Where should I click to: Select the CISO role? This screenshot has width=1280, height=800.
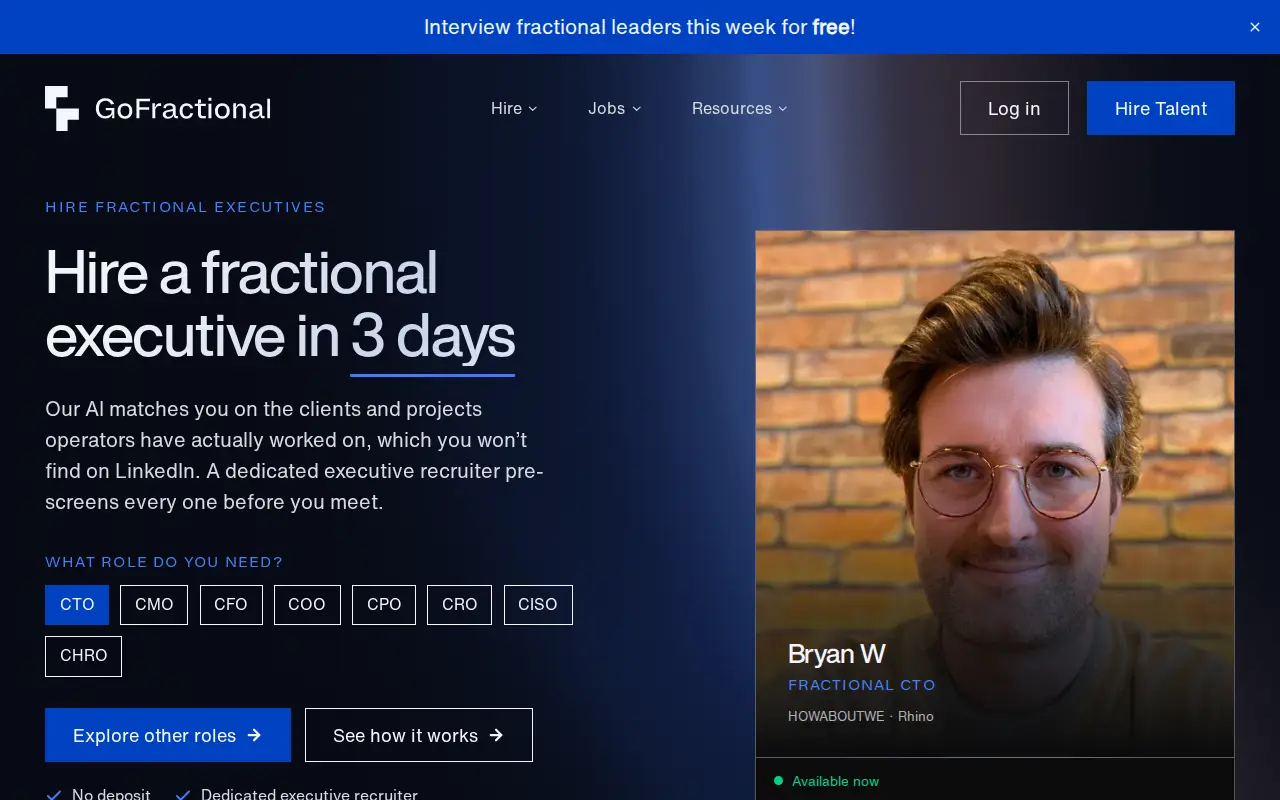538,605
